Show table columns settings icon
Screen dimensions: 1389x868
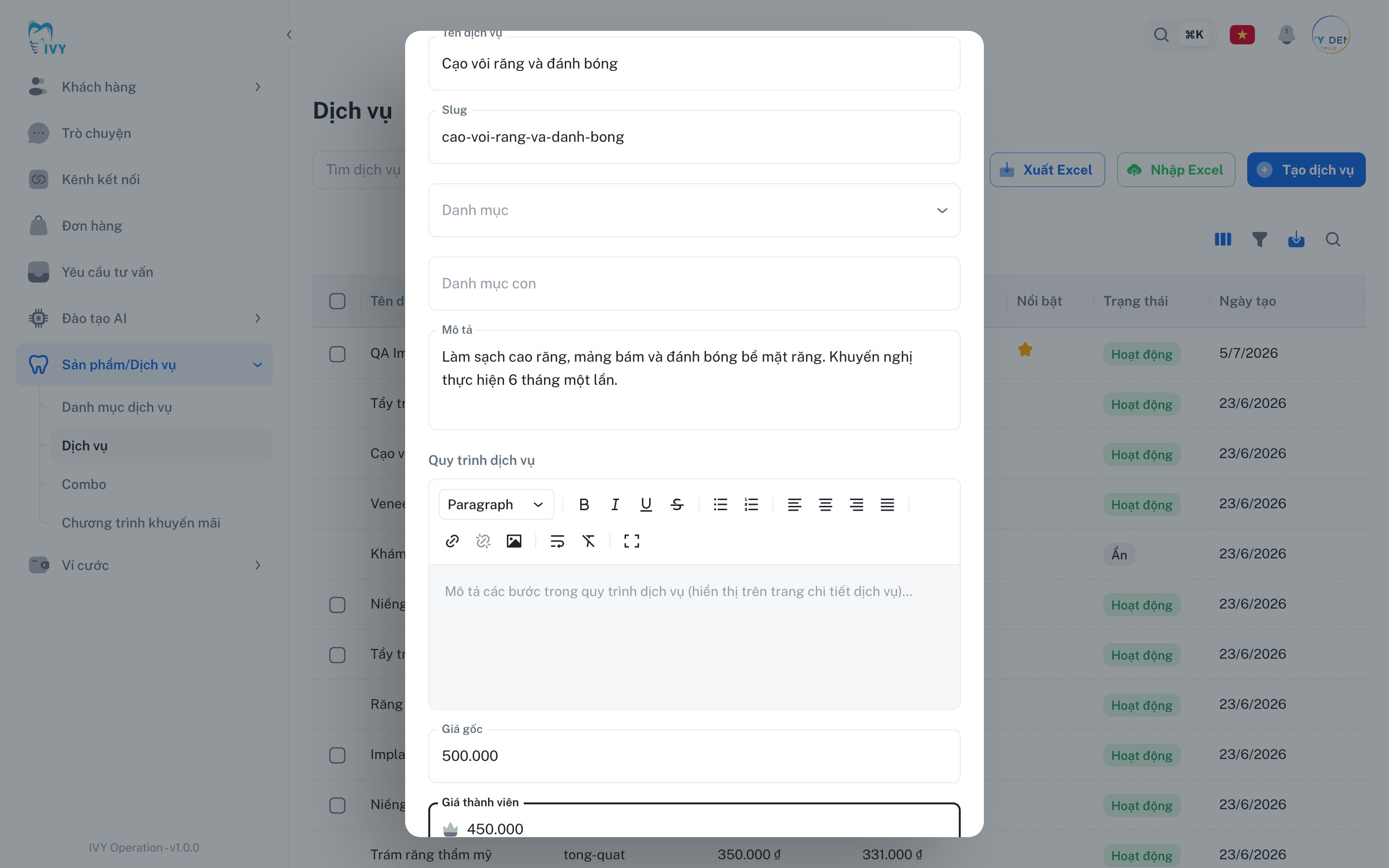[x=1223, y=239]
